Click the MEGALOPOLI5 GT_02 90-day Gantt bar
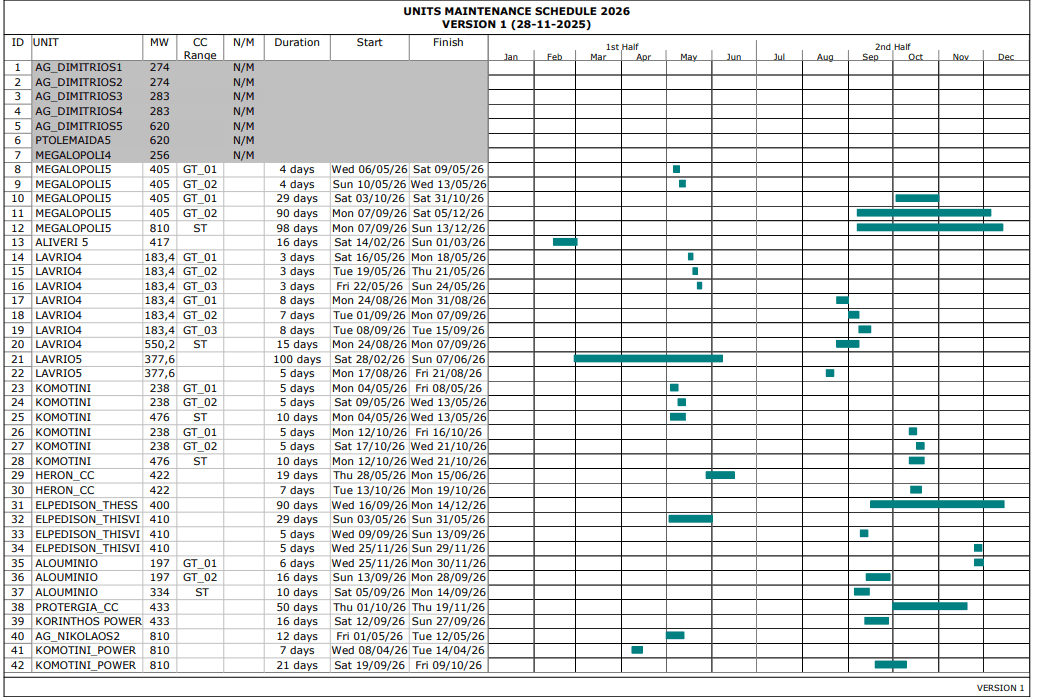 924,213
